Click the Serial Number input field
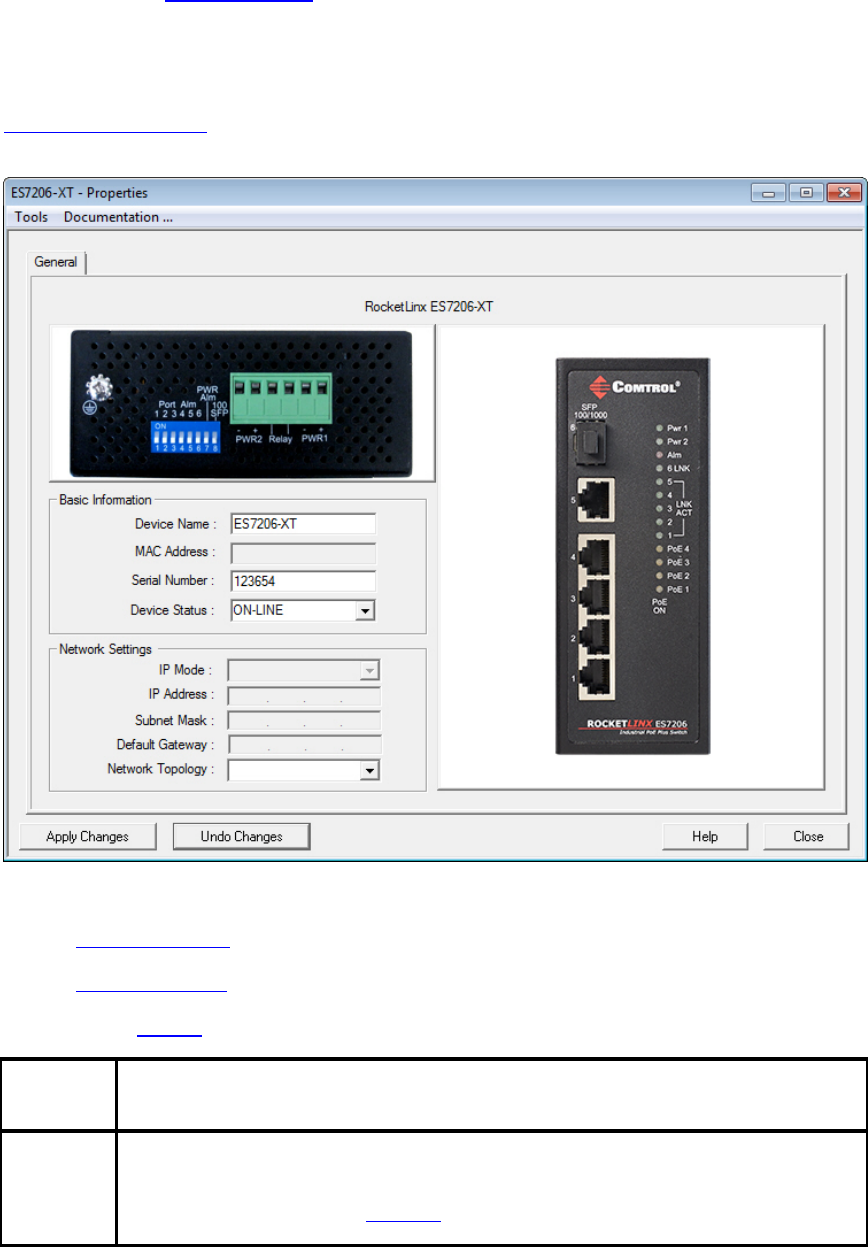This screenshot has height=1247, width=868. point(303,581)
